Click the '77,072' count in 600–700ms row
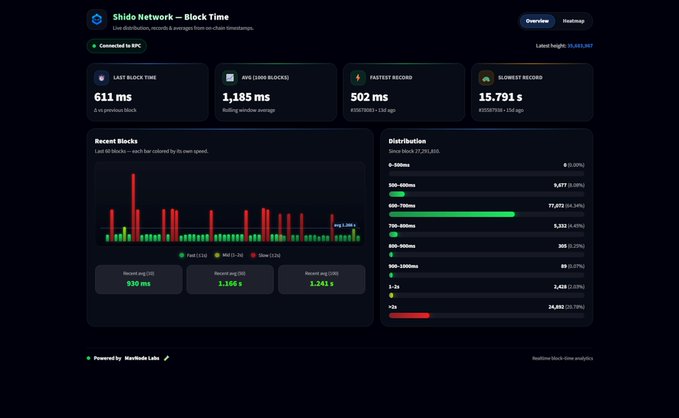This screenshot has height=418, width=679. point(556,206)
